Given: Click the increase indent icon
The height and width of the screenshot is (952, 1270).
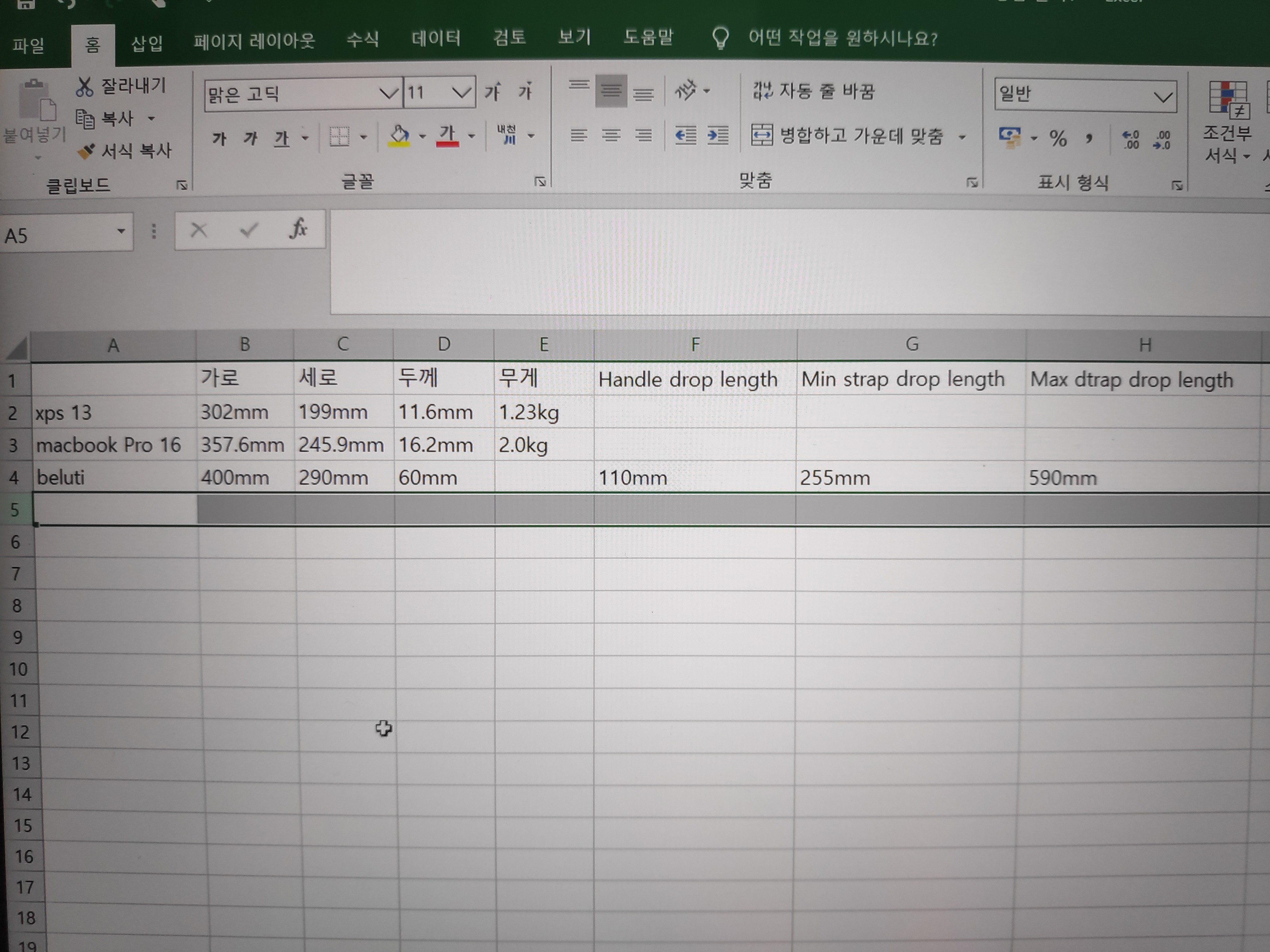Looking at the screenshot, I should pos(718,135).
